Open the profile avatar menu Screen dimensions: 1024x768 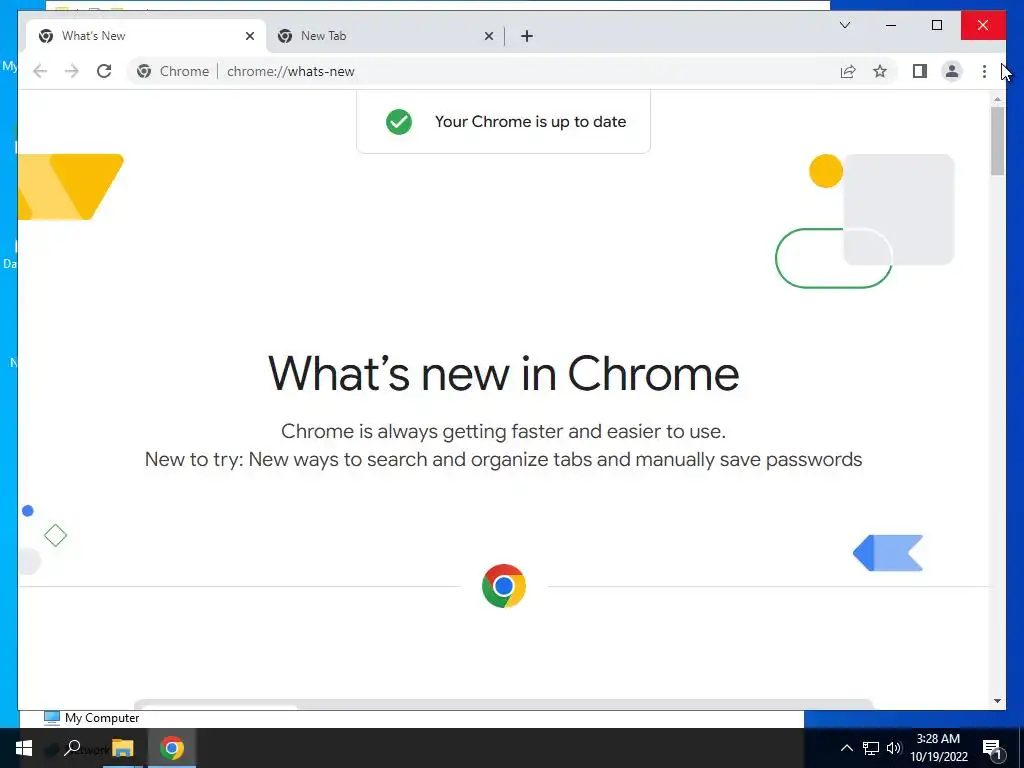click(x=952, y=71)
